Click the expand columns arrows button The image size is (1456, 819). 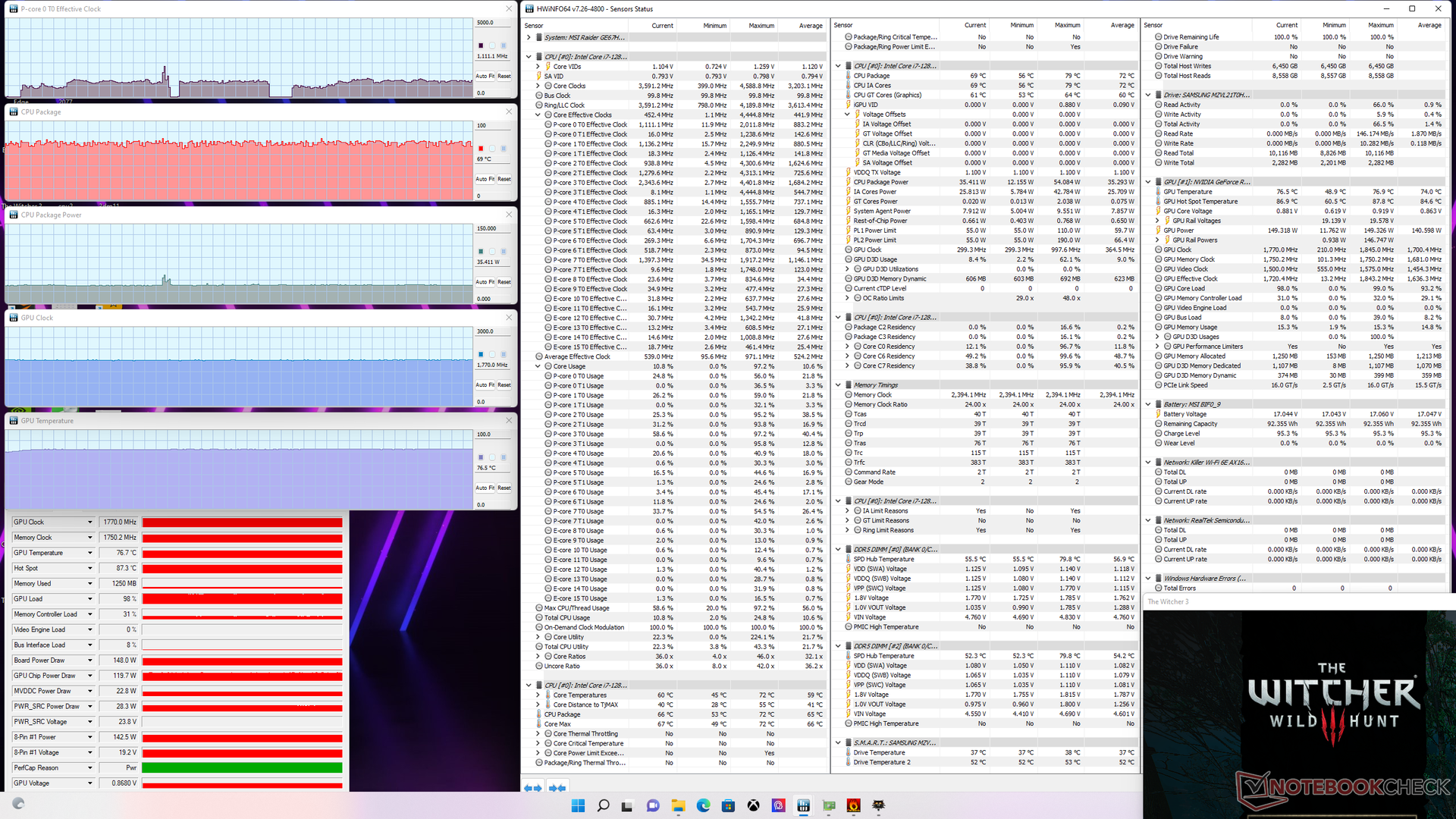pyautogui.click(x=533, y=788)
